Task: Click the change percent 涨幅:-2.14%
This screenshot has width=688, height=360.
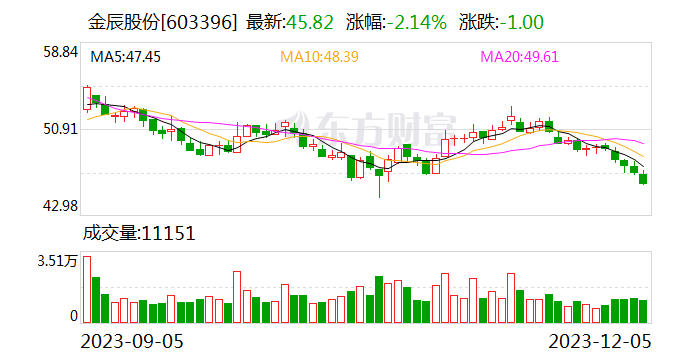Action: 396,22
